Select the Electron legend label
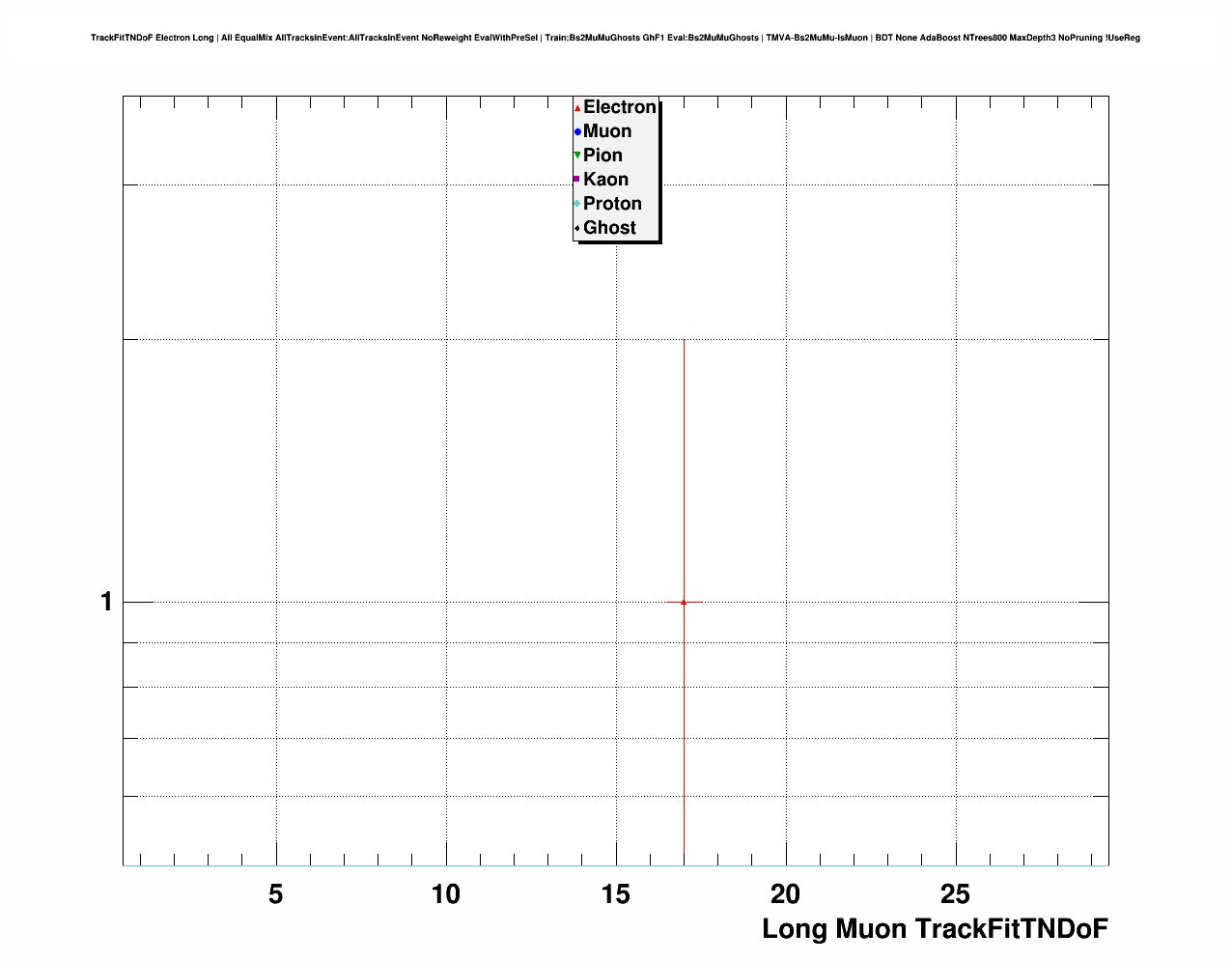1232x962 pixels. coord(620,107)
